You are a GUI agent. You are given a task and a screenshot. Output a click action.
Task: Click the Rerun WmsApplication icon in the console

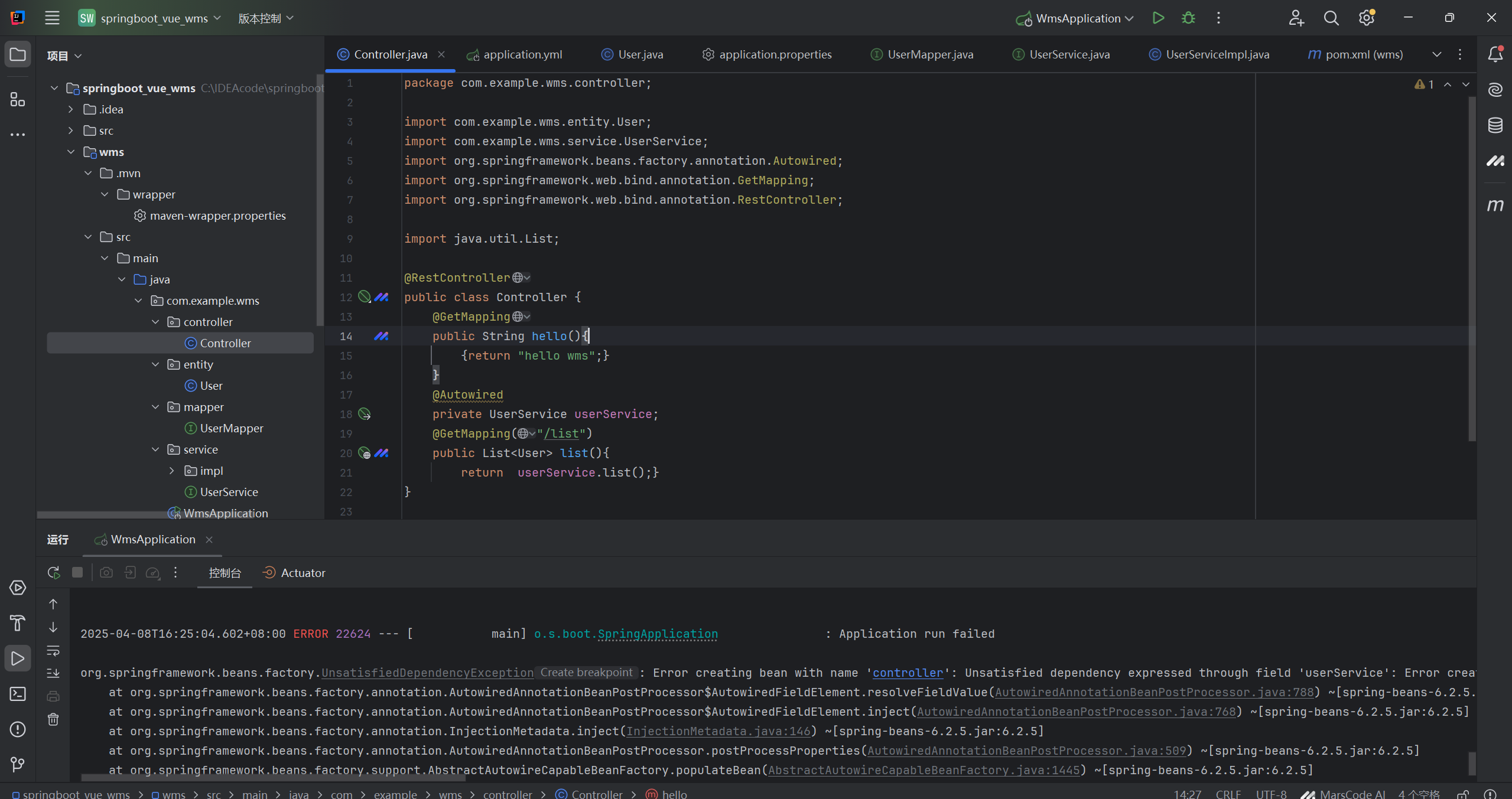point(54,572)
